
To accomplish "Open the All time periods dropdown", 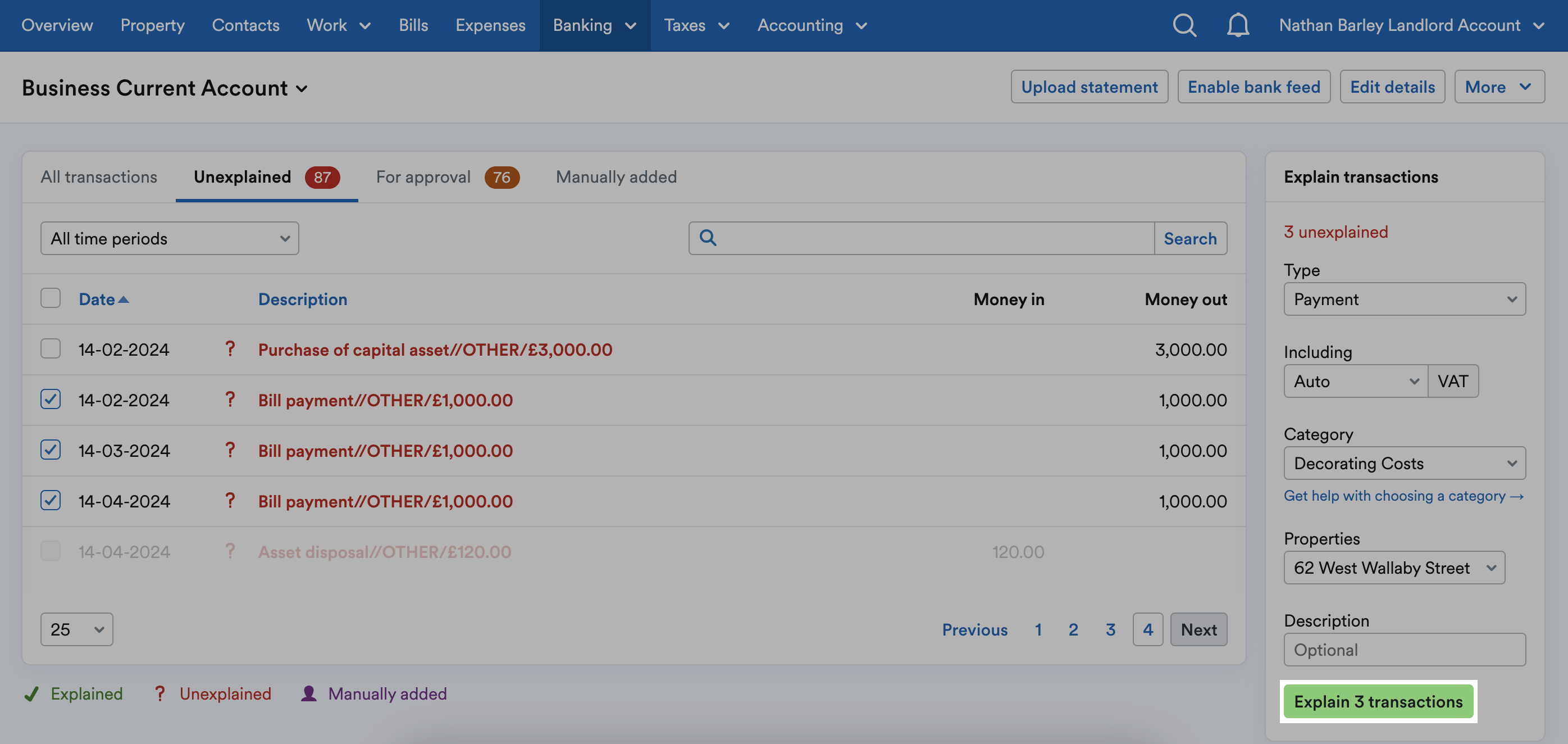I will tap(169, 238).
